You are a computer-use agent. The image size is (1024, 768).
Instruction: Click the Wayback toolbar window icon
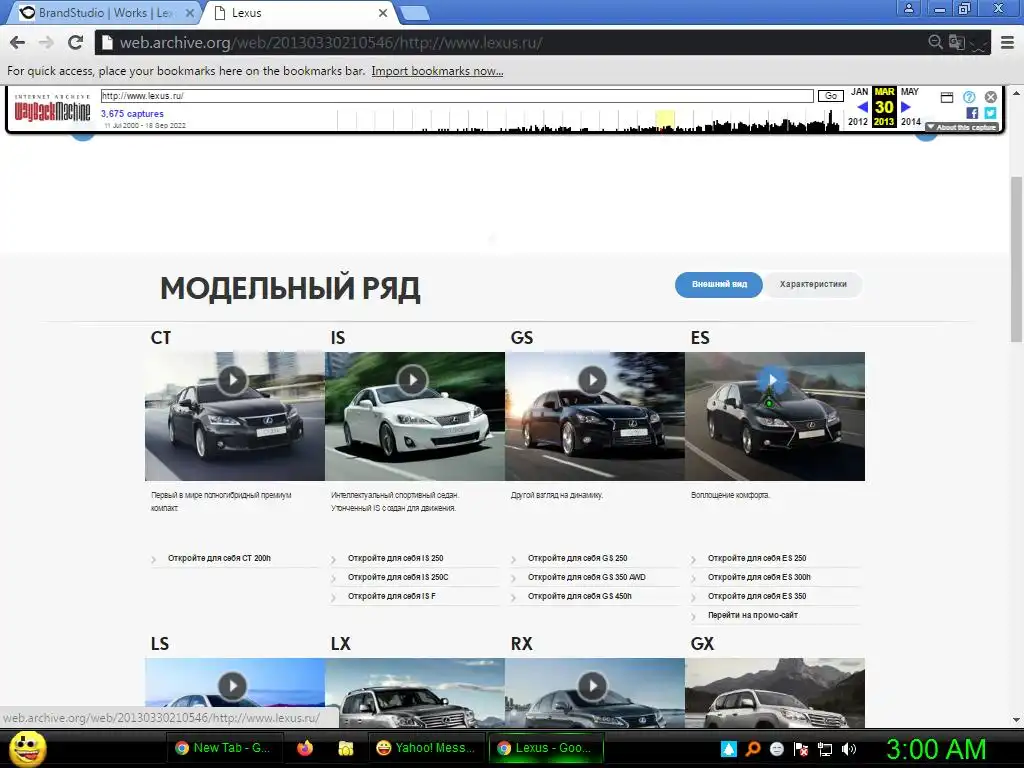click(x=947, y=97)
